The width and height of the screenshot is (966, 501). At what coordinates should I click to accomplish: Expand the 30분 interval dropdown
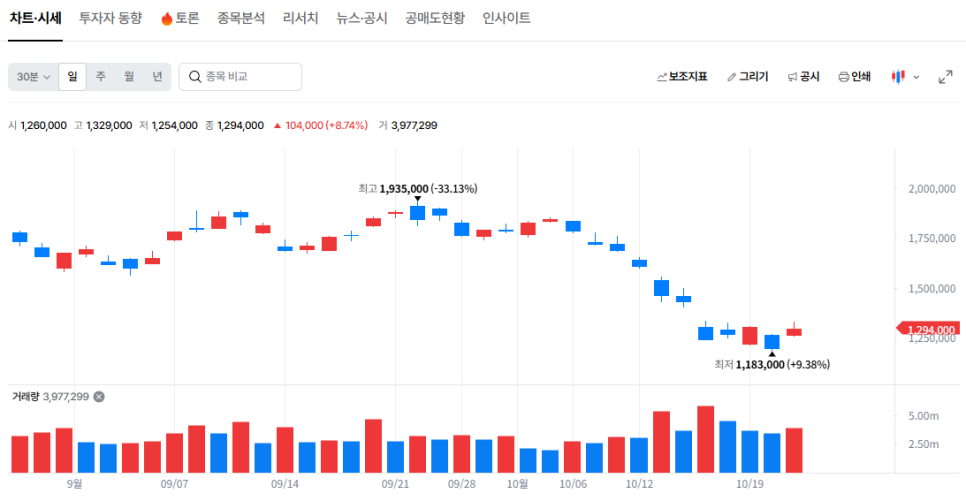pos(33,77)
